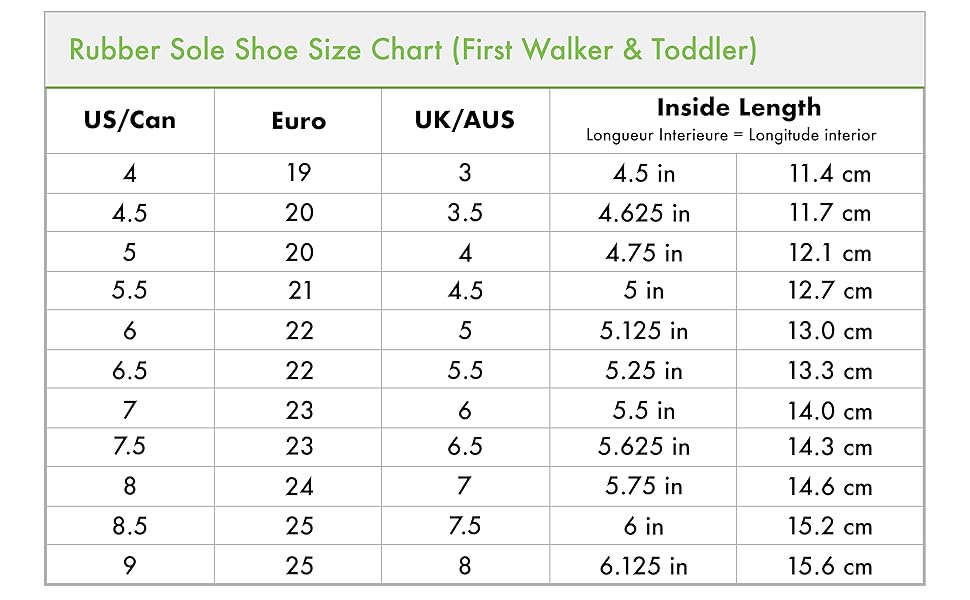The width and height of the screenshot is (970, 600).
Task: Click the 11.4 cm cell
Action: click(x=829, y=173)
